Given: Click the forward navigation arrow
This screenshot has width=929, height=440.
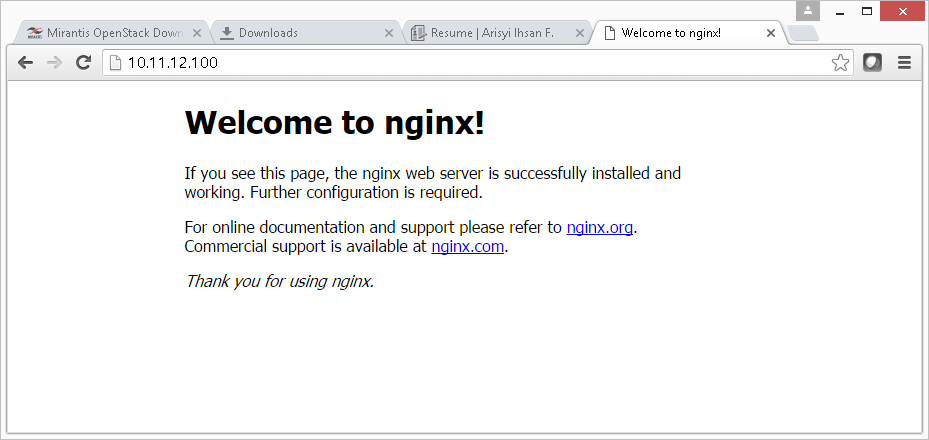Looking at the screenshot, I should [54, 62].
